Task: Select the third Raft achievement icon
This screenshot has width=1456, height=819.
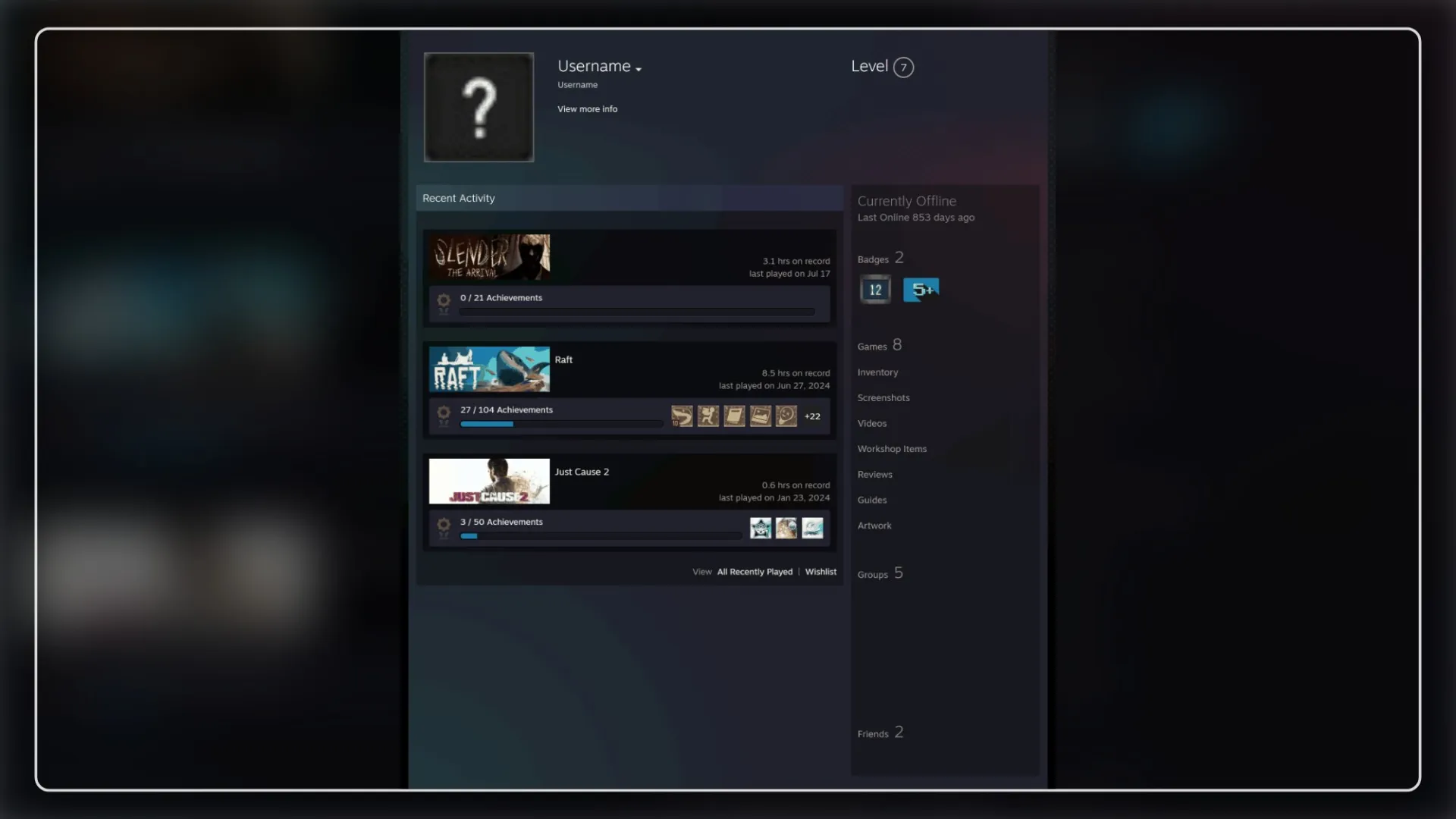Action: (734, 416)
